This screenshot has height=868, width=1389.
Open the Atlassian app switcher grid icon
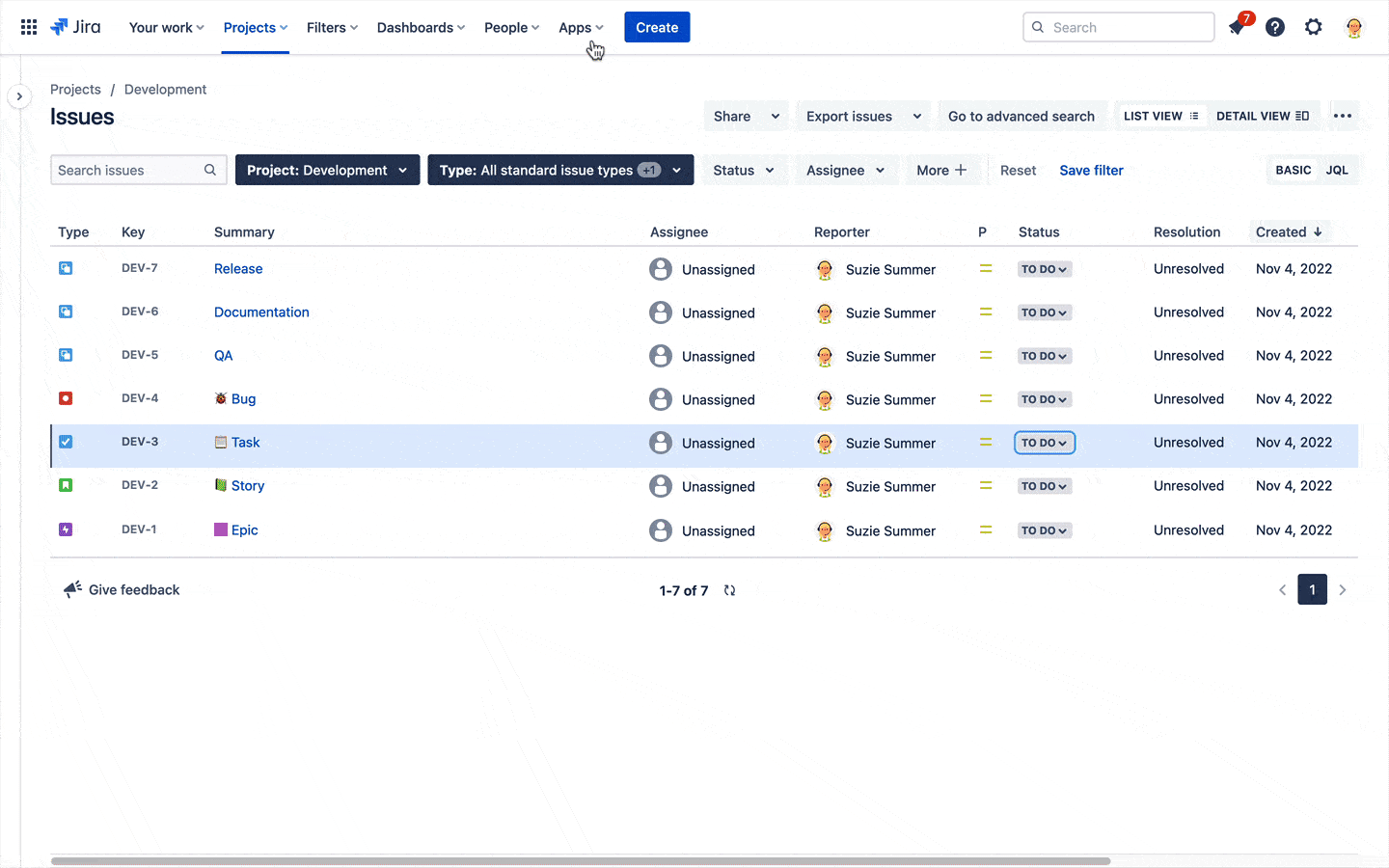[x=28, y=26]
